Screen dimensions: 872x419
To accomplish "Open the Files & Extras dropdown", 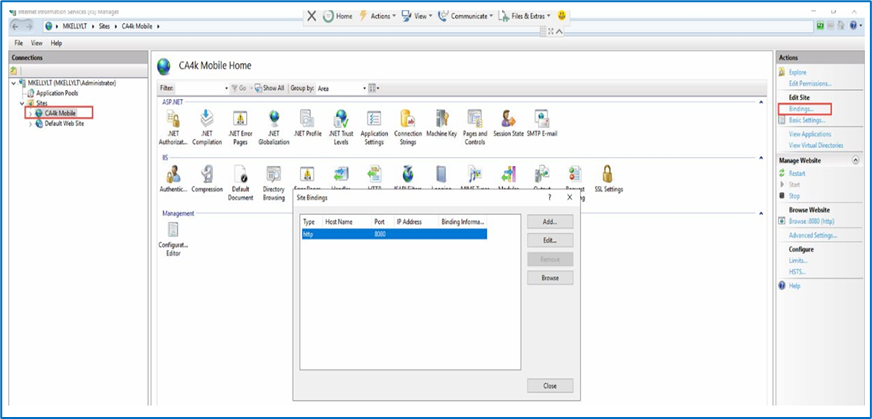I will point(525,16).
